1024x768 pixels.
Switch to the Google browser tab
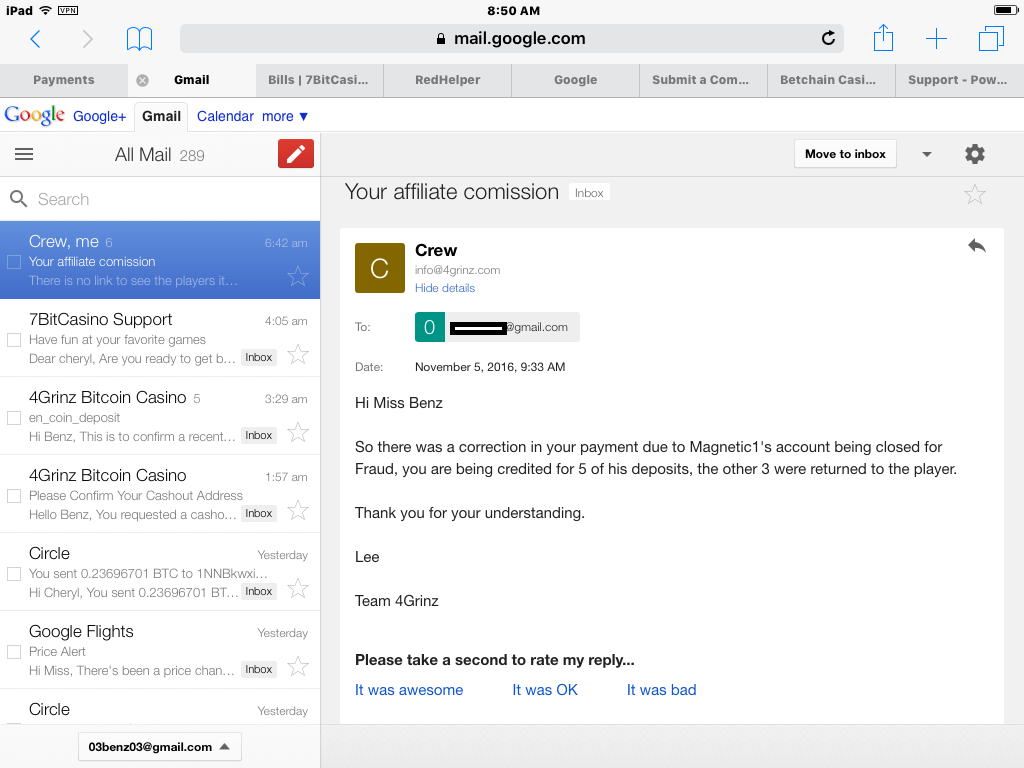click(x=575, y=80)
